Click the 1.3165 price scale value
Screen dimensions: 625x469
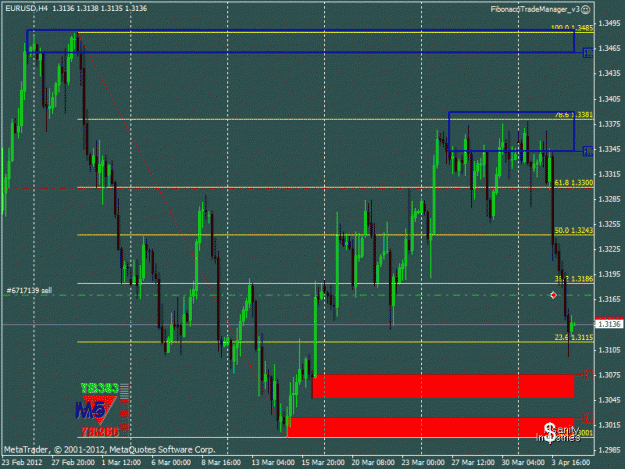tap(609, 299)
